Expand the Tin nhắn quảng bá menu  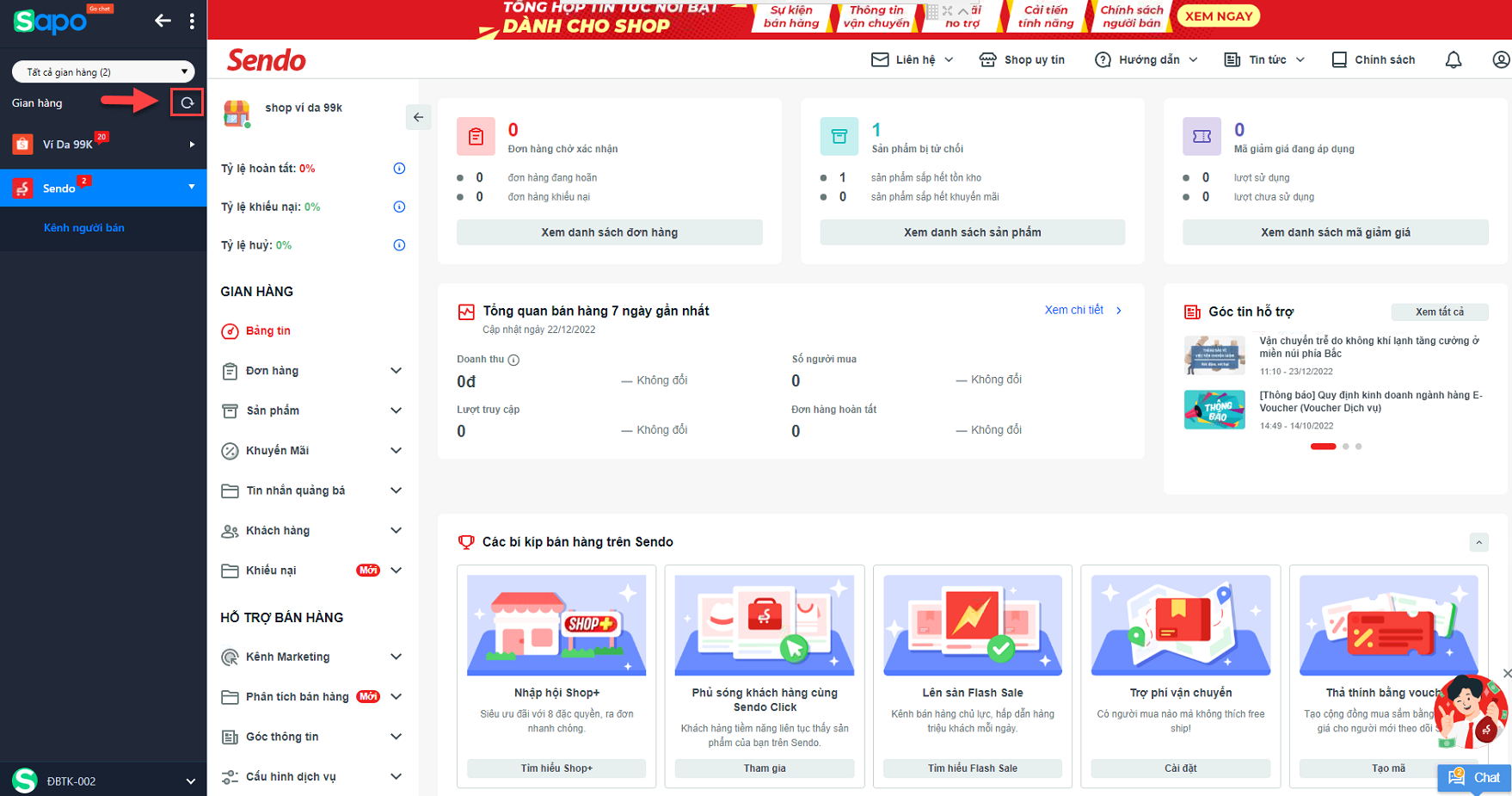pos(396,491)
